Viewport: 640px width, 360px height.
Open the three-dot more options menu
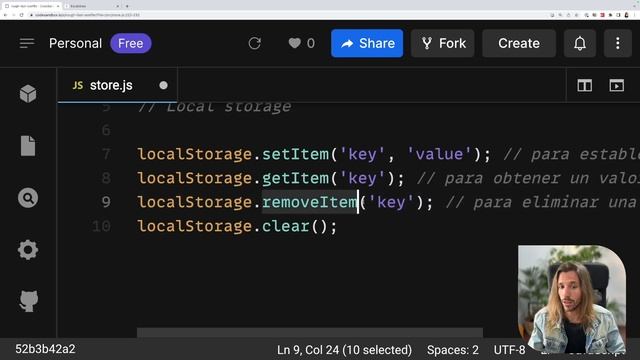(618, 43)
